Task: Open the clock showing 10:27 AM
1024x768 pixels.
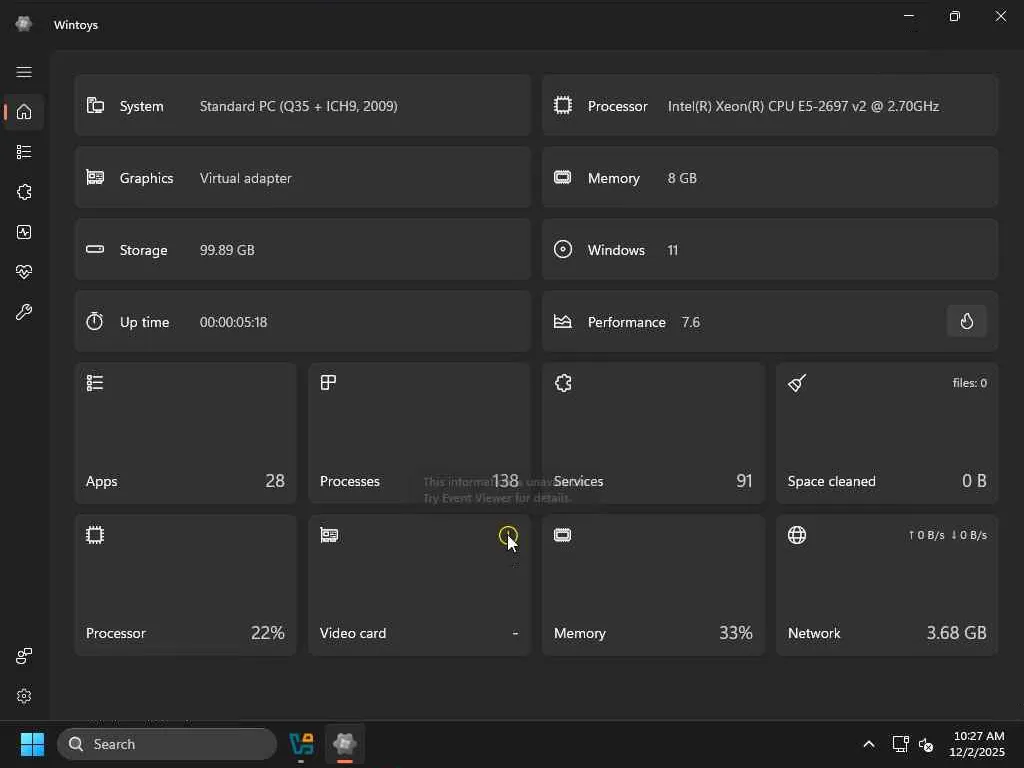Action: click(x=978, y=744)
